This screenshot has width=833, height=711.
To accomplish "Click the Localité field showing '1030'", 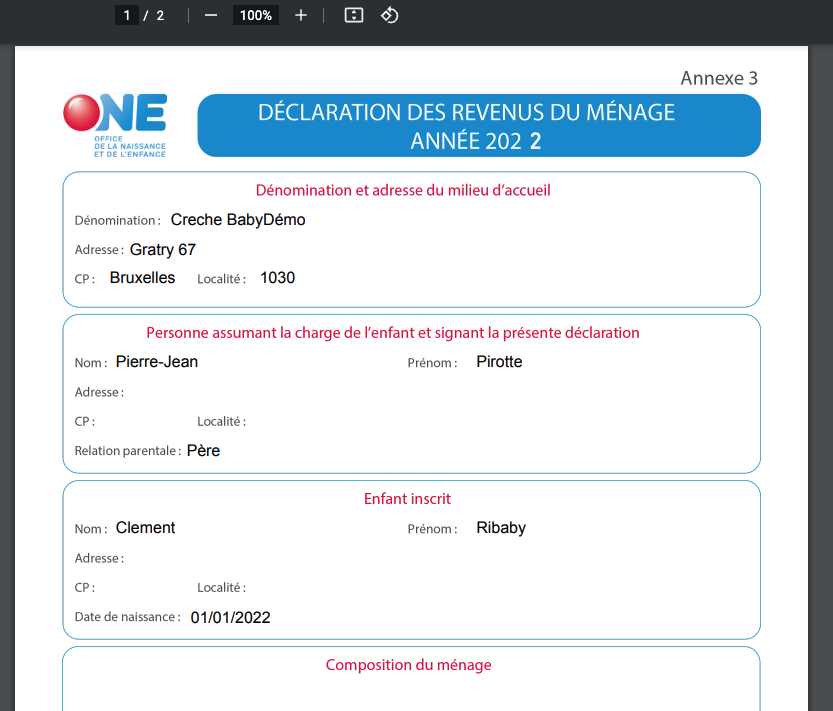I will click(277, 278).
